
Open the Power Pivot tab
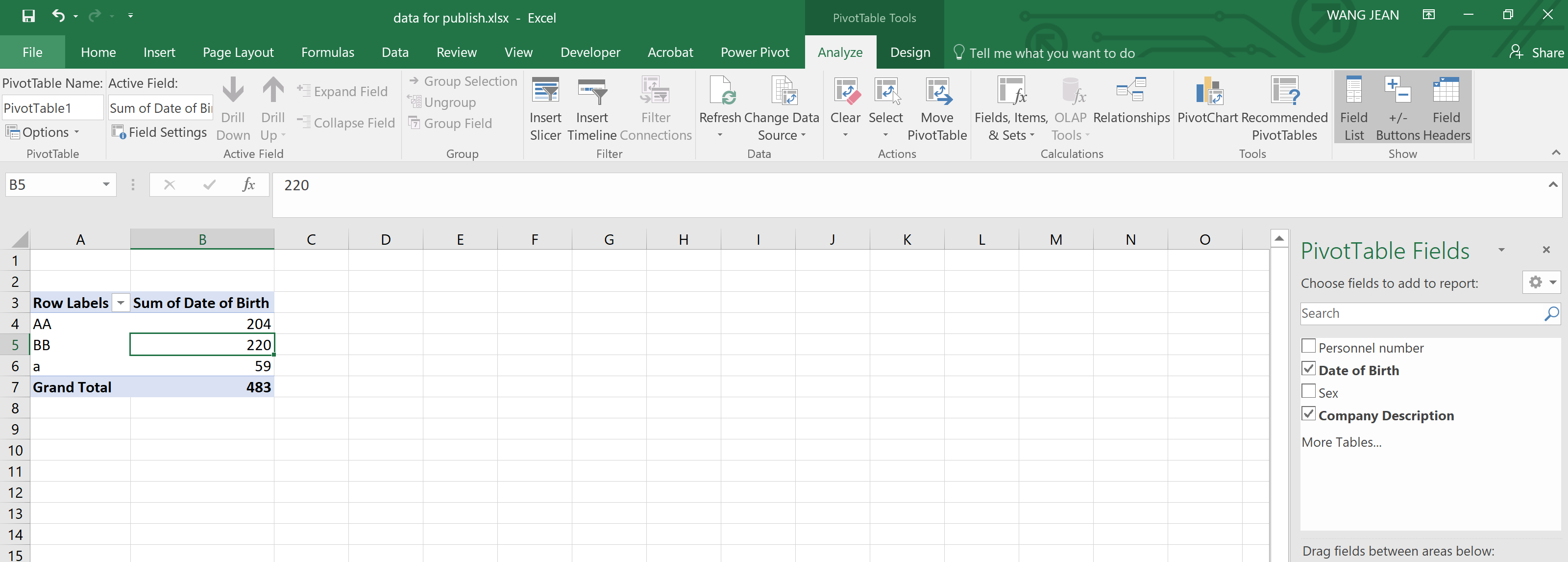pos(754,53)
